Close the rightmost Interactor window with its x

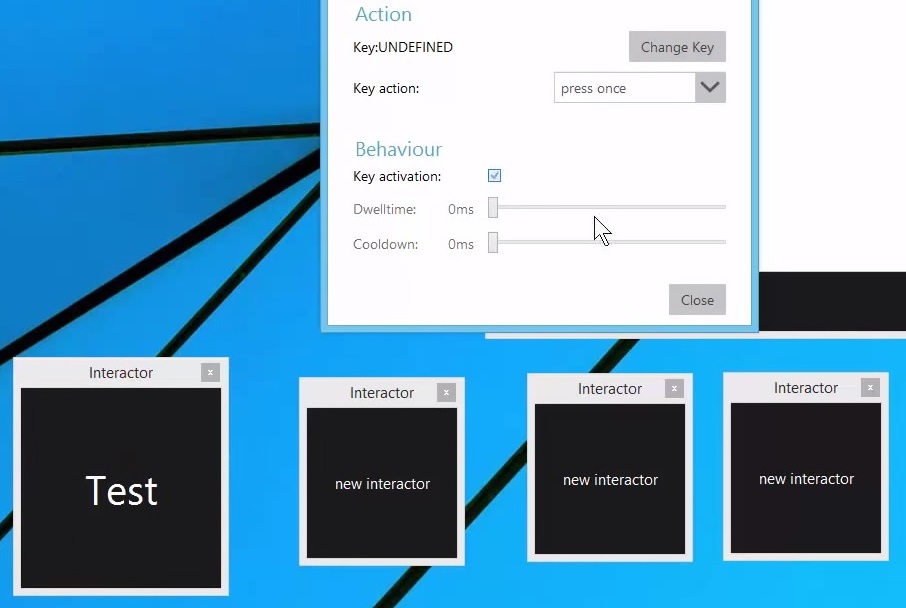(x=870, y=388)
